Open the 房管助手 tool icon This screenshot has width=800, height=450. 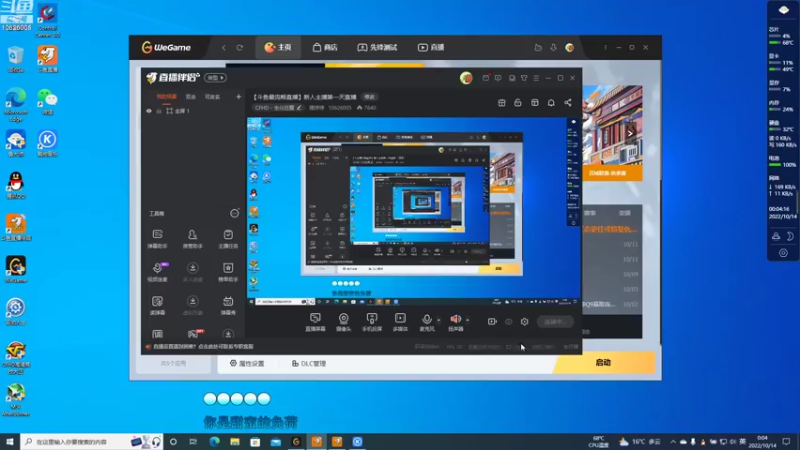[192, 238]
